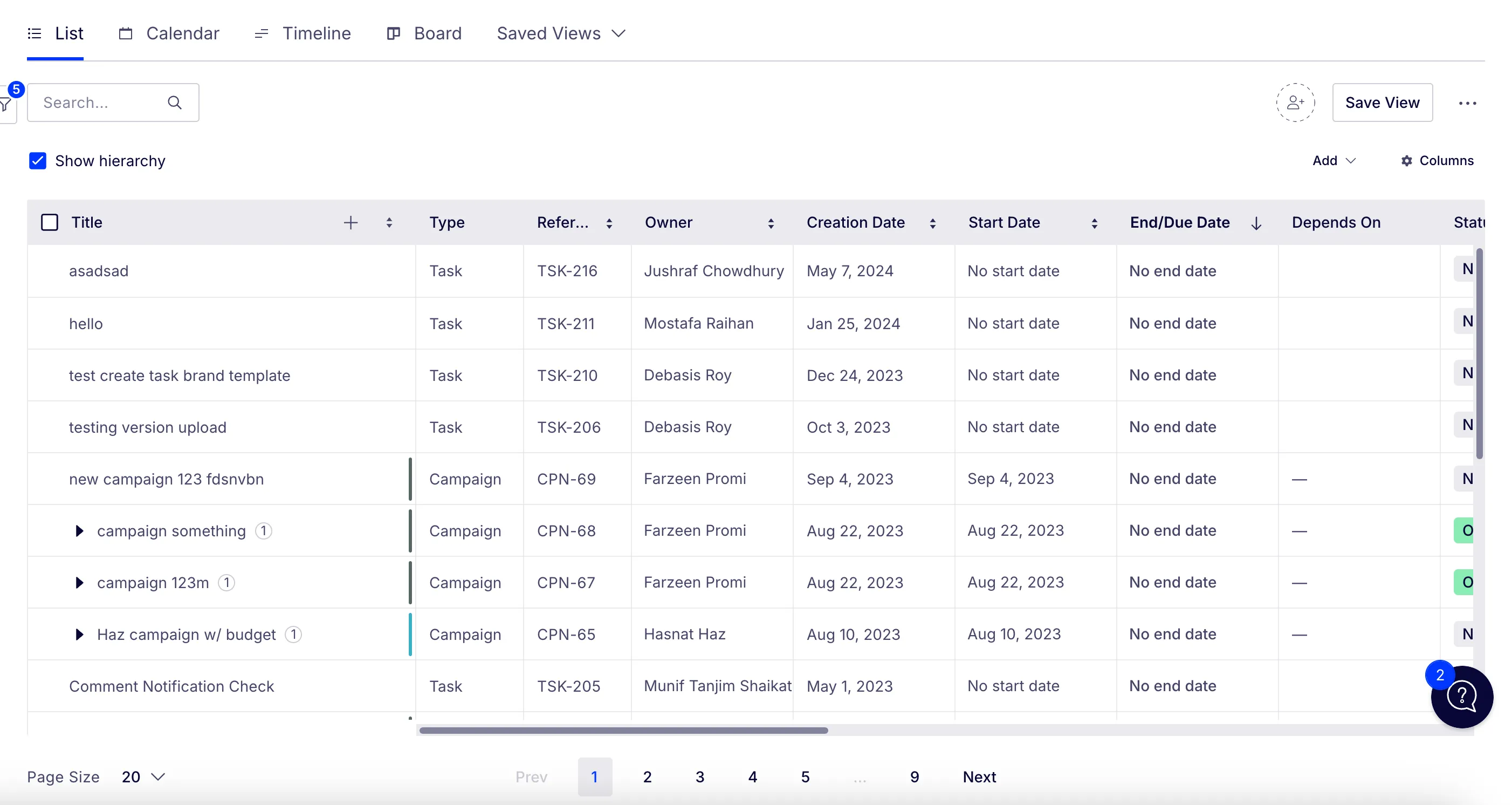Click start date Sep 4, 2023
This screenshot has height=805, width=1512.
pyautogui.click(x=1011, y=479)
